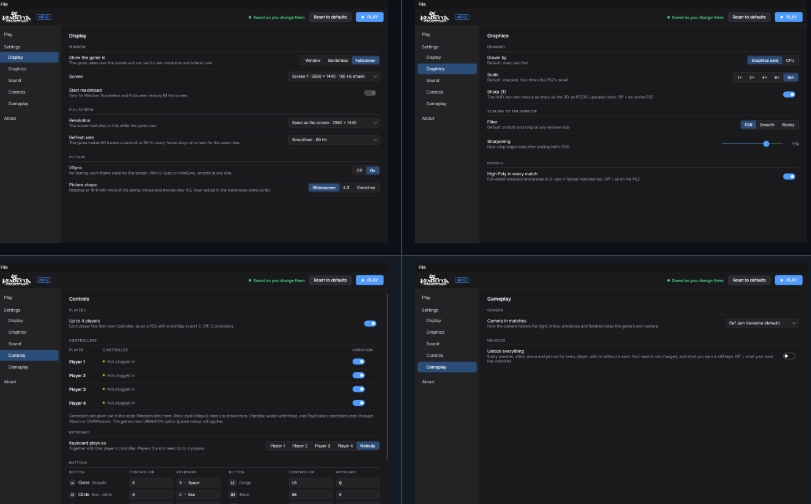The width and height of the screenshot is (811, 504).
Task: Open the Resolution dropdown
Action: (x=334, y=123)
